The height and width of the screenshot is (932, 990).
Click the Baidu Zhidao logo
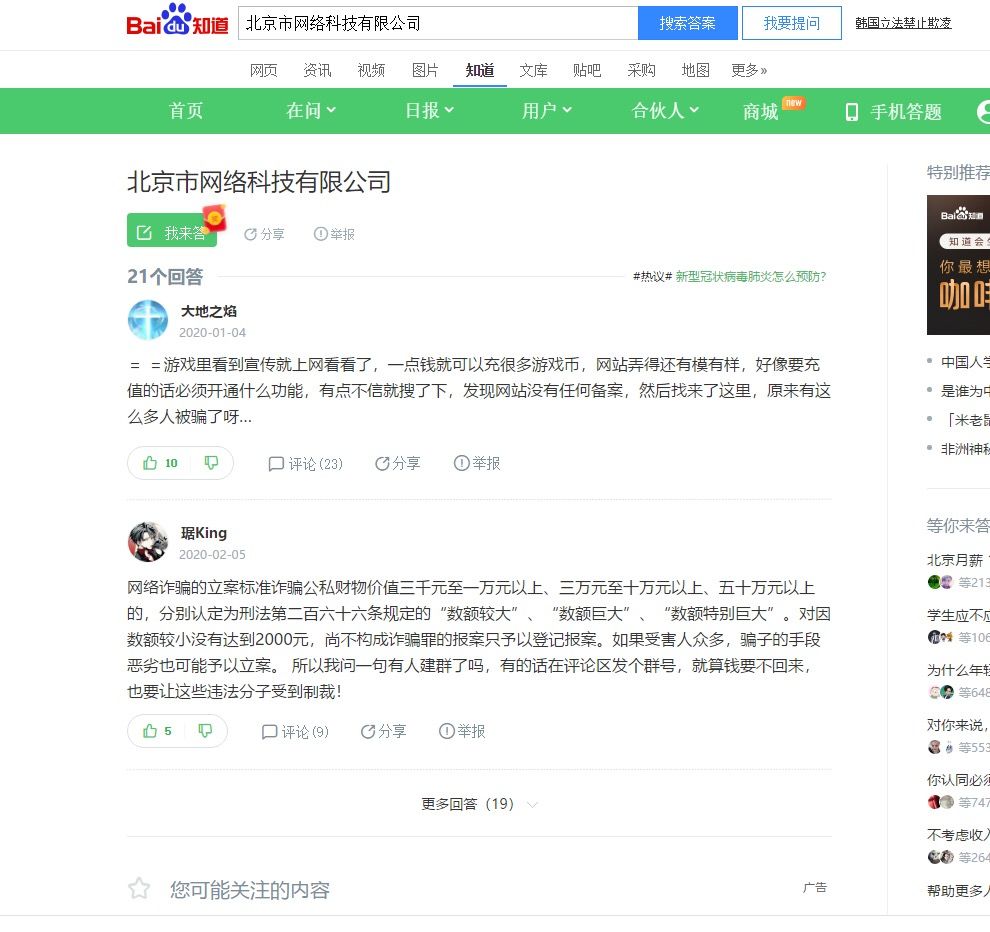coord(177,21)
